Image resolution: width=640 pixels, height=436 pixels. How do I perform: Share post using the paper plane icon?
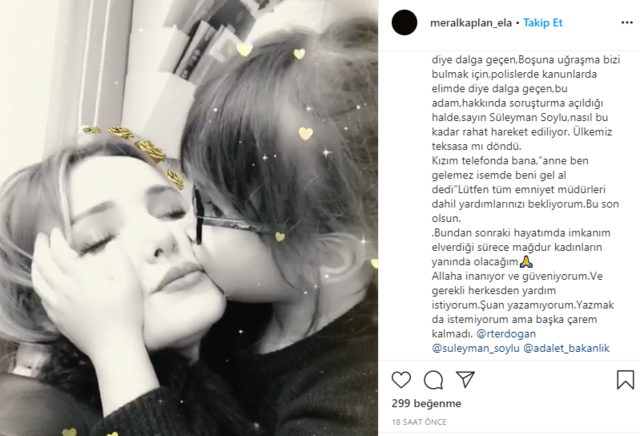(x=465, y=379)
